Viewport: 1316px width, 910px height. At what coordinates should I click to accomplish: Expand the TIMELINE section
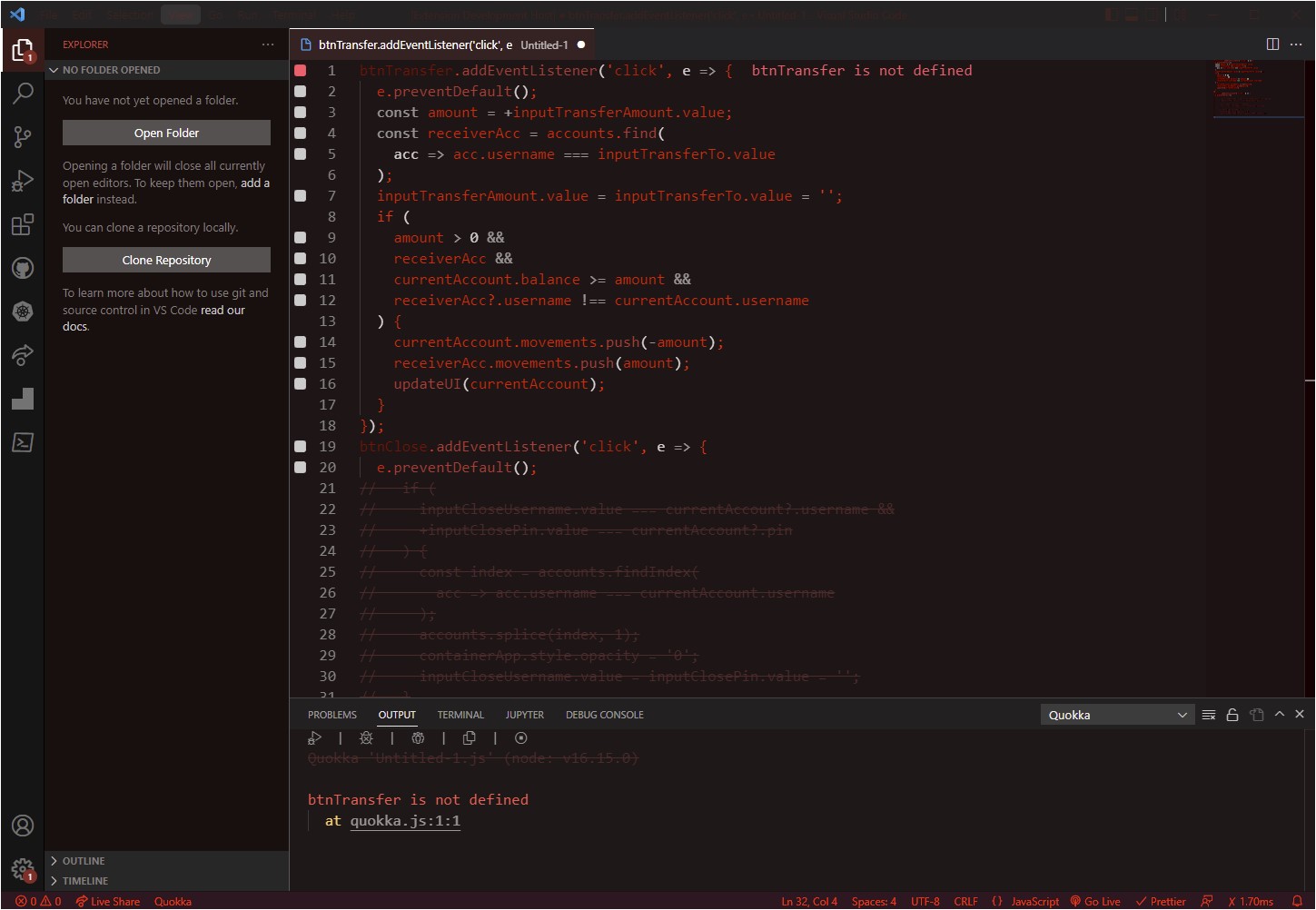(x=167, y=881)
